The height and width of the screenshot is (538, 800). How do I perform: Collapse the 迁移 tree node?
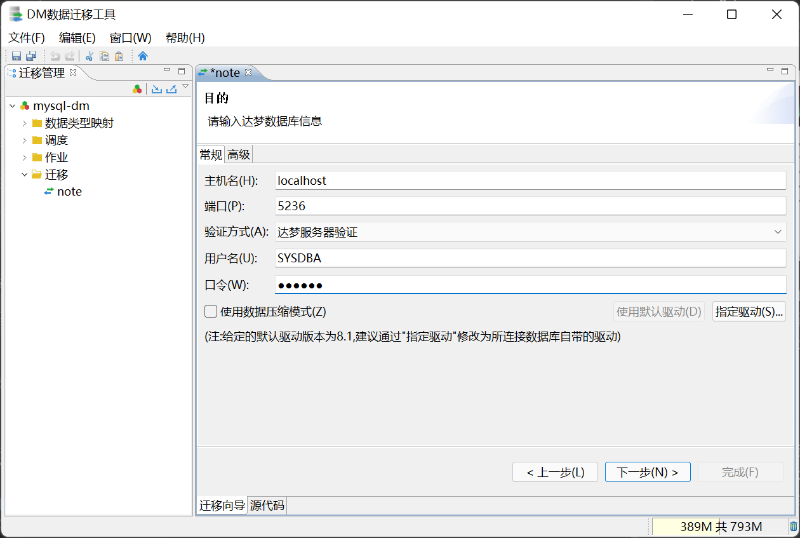coord(24,175)
